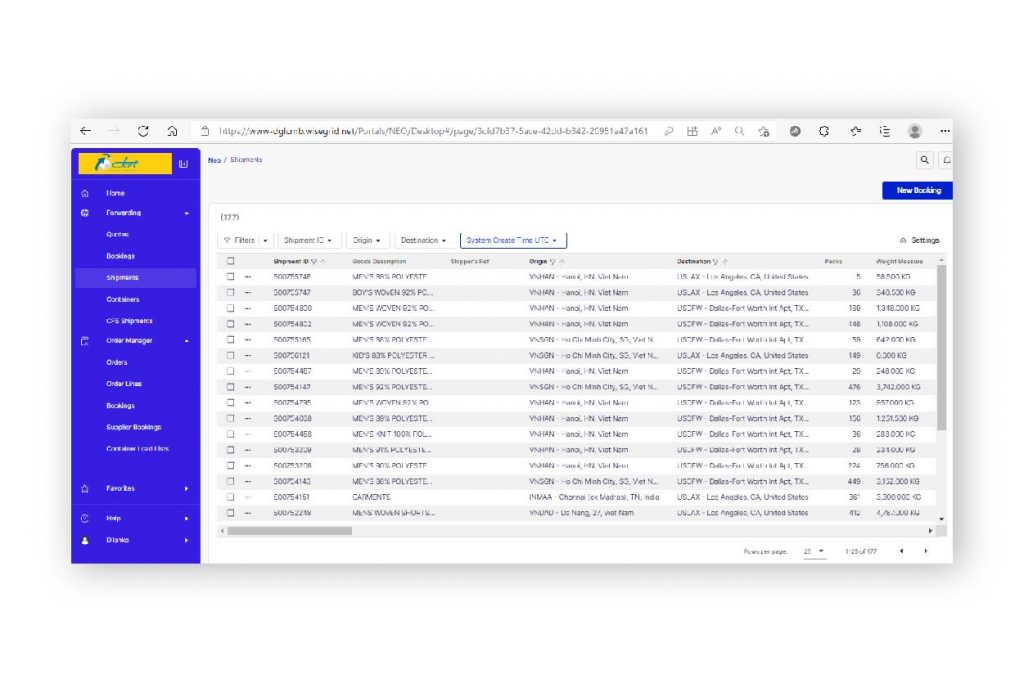Open the Rows per page dropdown

(x=814, y=551)
